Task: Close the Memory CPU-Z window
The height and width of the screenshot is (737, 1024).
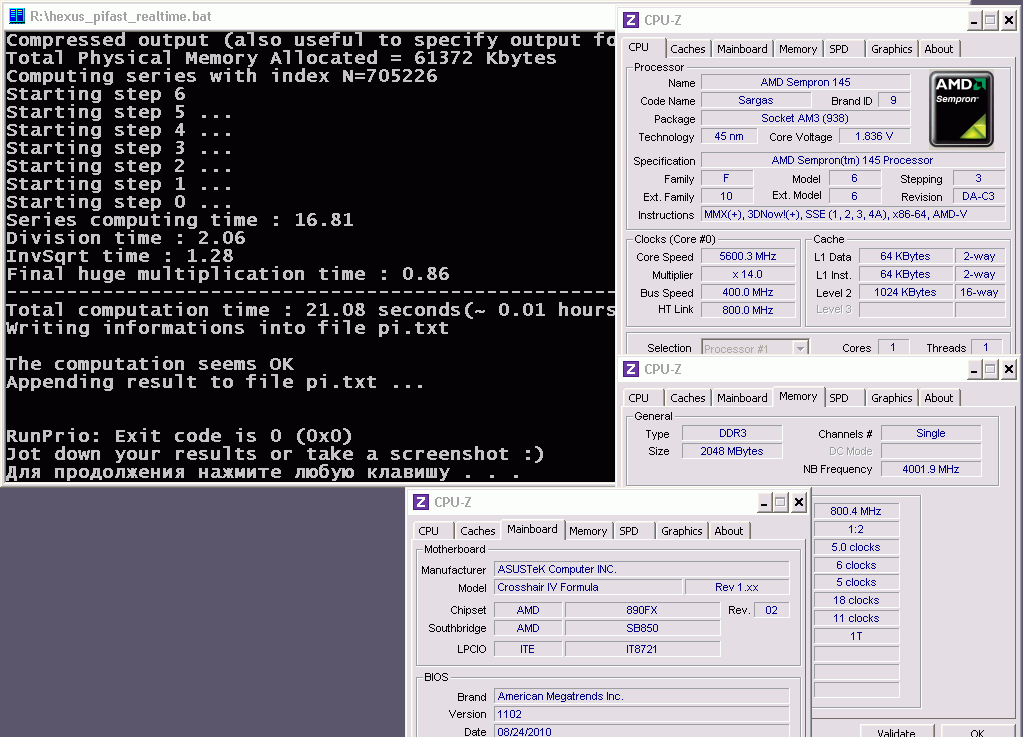Action: [1008, 370]
